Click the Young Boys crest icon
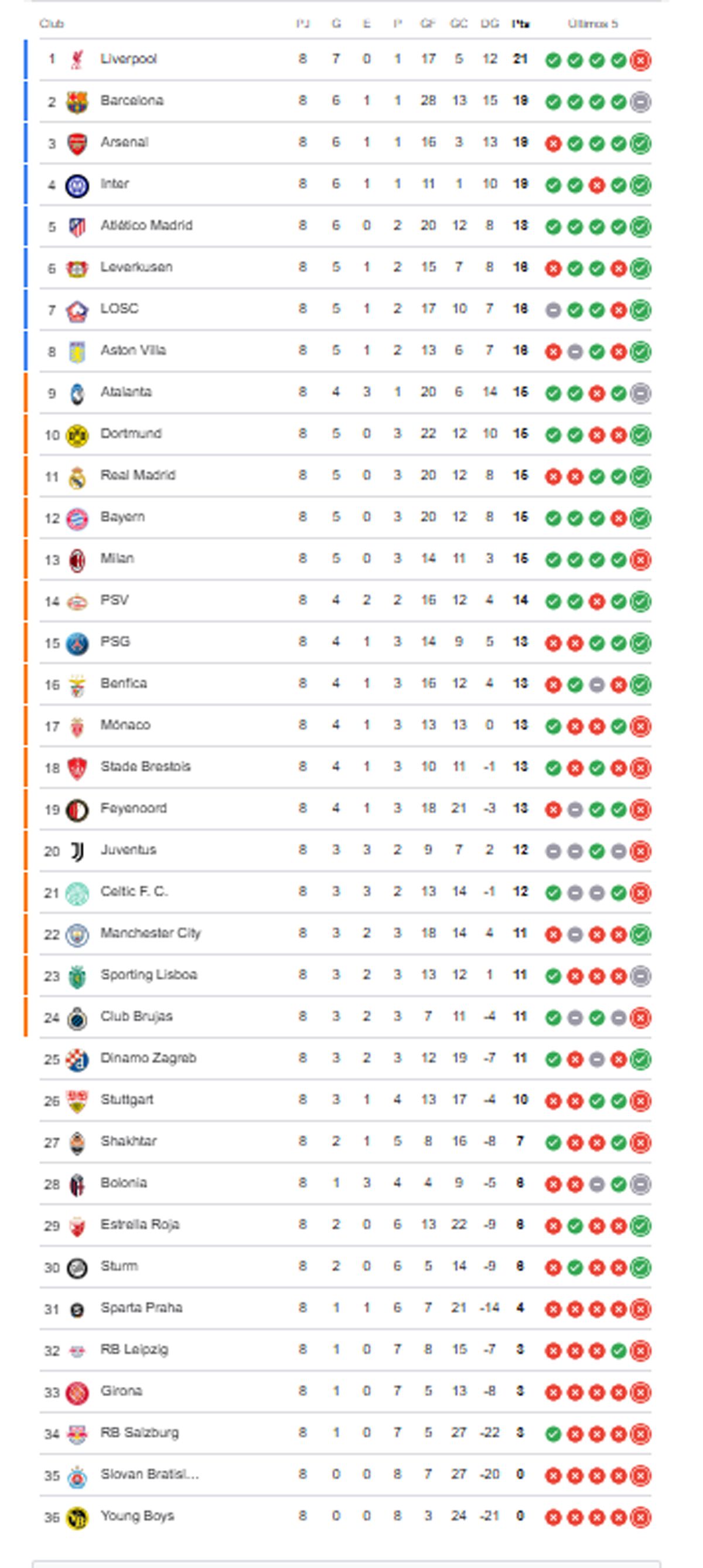The height and width of the screenshot is (1568, 703). point(77,1517)
